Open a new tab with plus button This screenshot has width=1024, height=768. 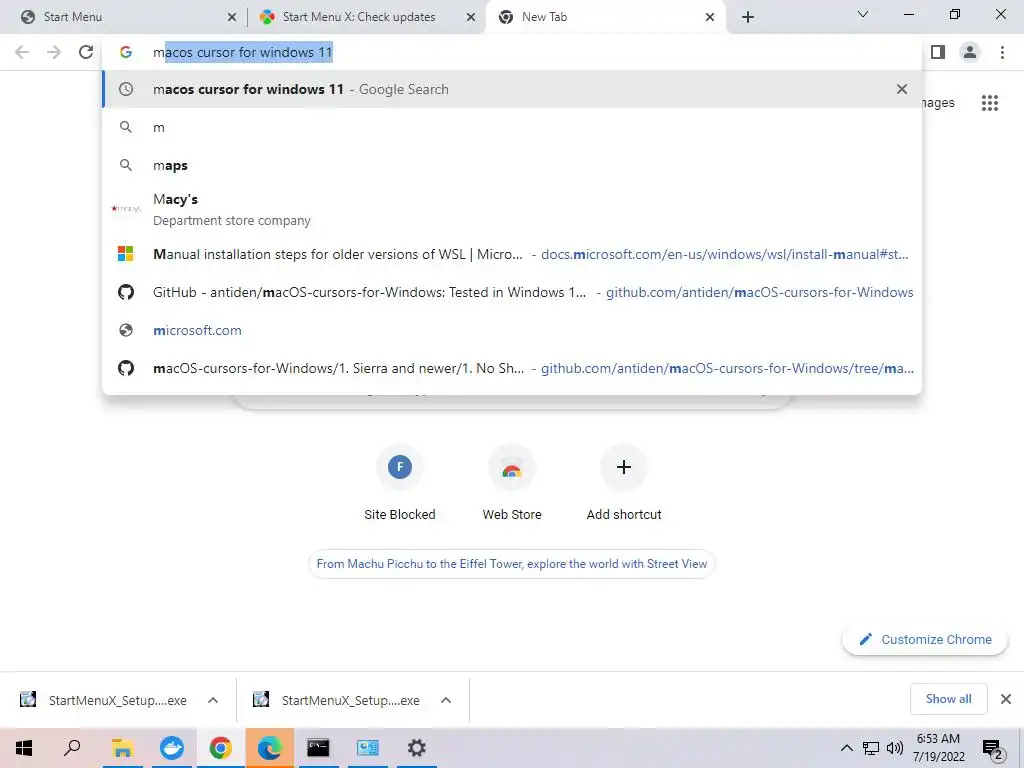point(748,17)
